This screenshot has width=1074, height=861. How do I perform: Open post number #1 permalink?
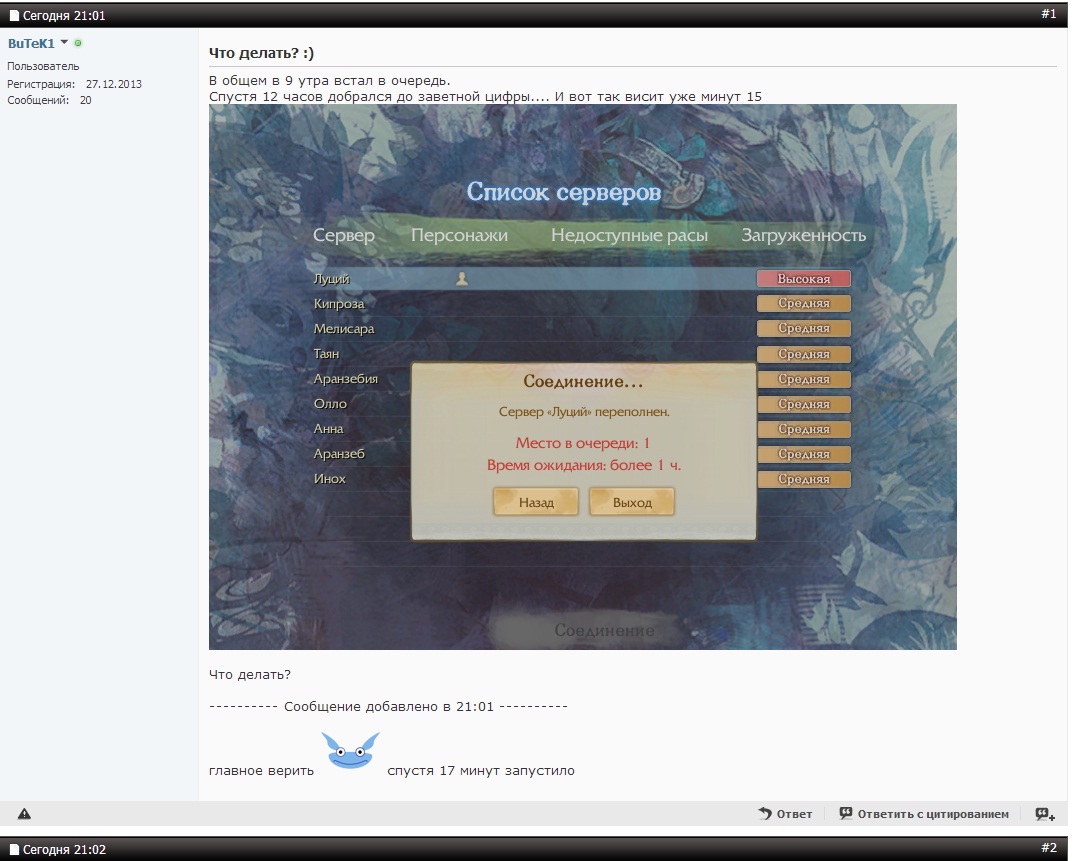coord(1049,14)
